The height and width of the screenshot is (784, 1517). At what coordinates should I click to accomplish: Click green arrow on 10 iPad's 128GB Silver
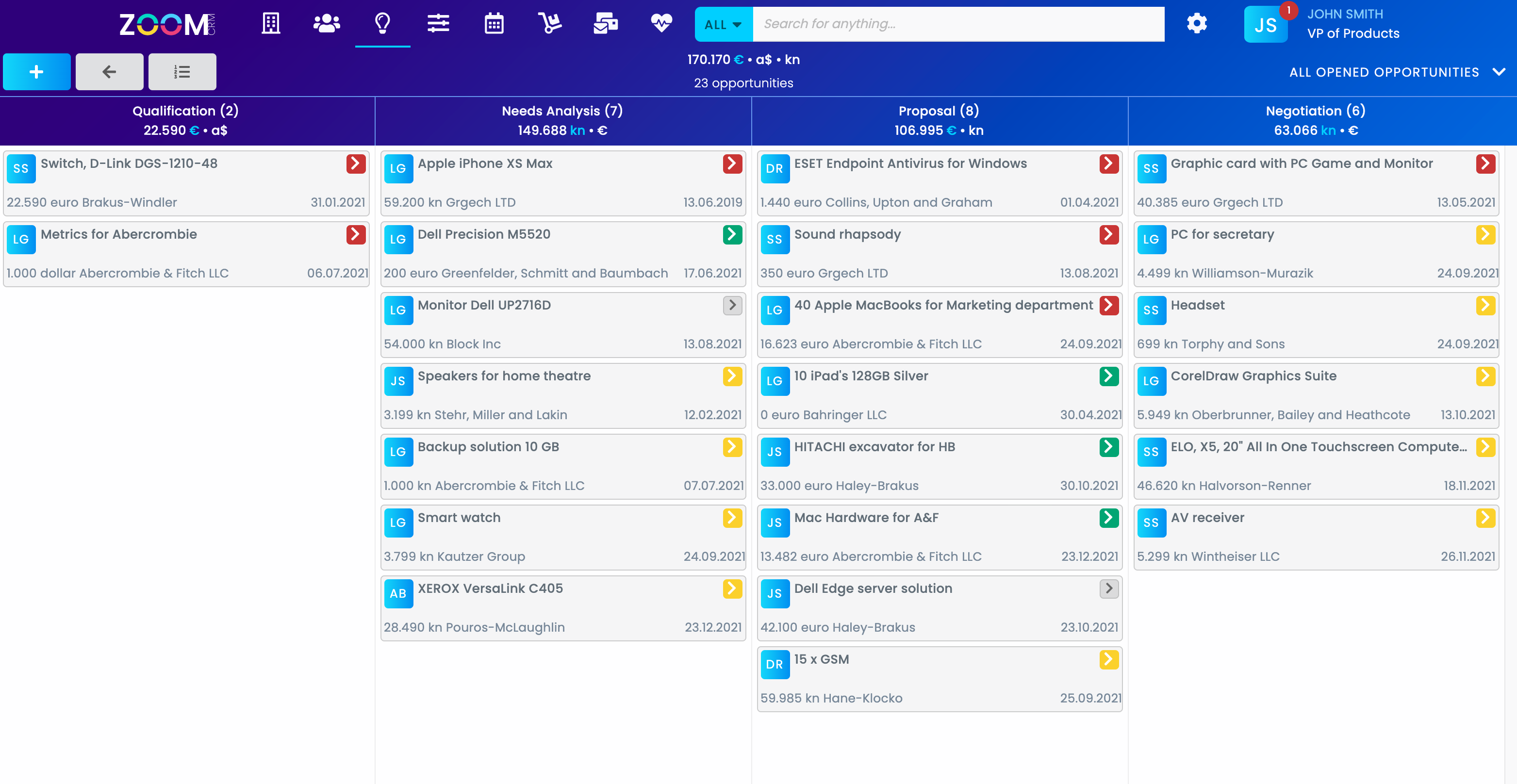click(1109, 376)
